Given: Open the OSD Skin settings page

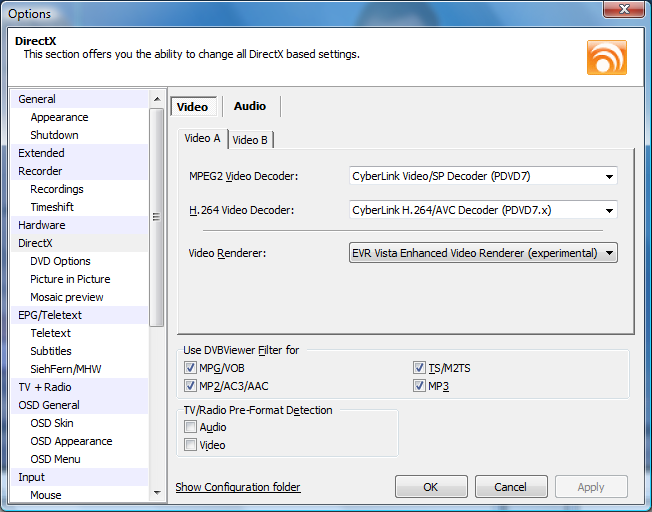Looking at the screenshot, I should (x=79, y=423).
